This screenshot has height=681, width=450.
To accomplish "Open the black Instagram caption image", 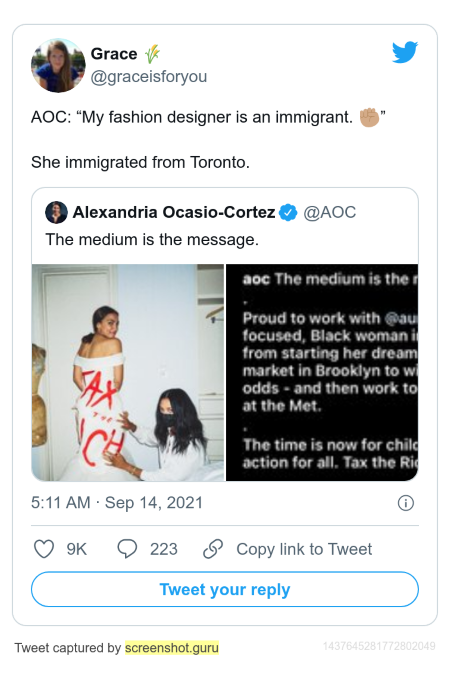I will pyautogui.click(x=322, y=372).
